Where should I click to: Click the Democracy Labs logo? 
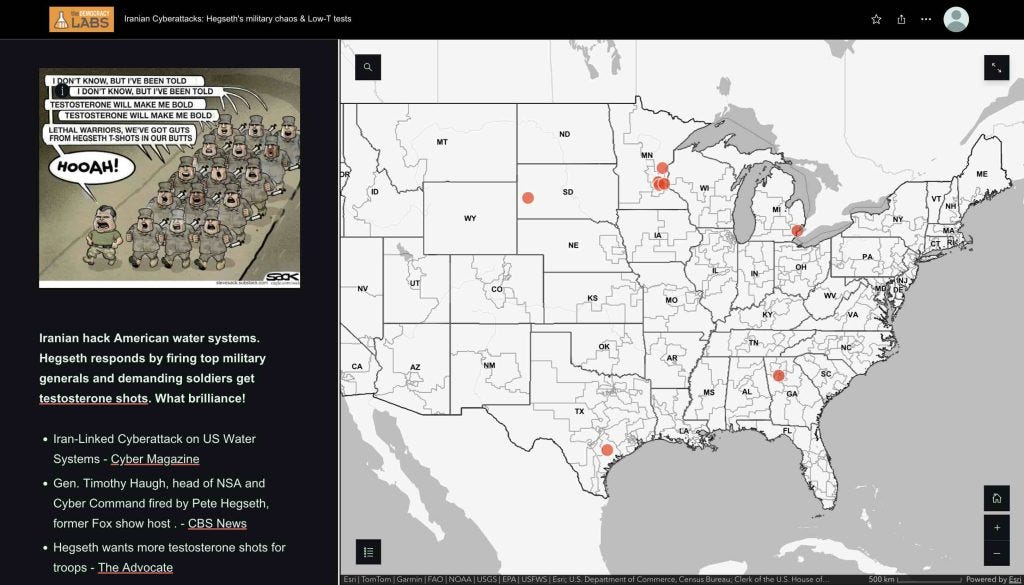(x=82, y=19)
